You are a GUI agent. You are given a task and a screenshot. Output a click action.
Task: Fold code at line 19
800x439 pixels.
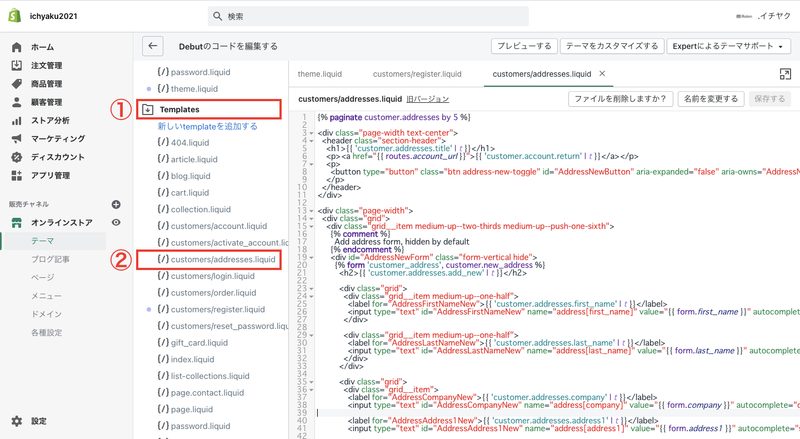pos(312,257)
